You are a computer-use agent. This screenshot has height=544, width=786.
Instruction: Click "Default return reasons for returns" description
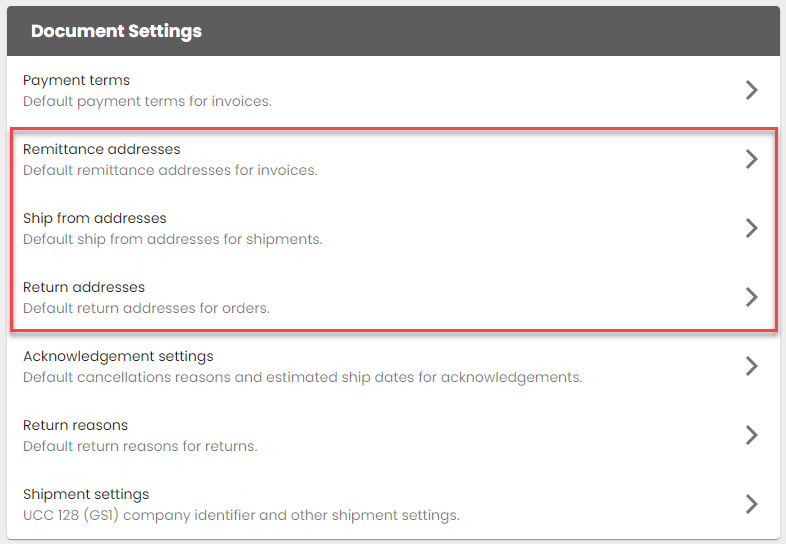click(x=140, y=446)
